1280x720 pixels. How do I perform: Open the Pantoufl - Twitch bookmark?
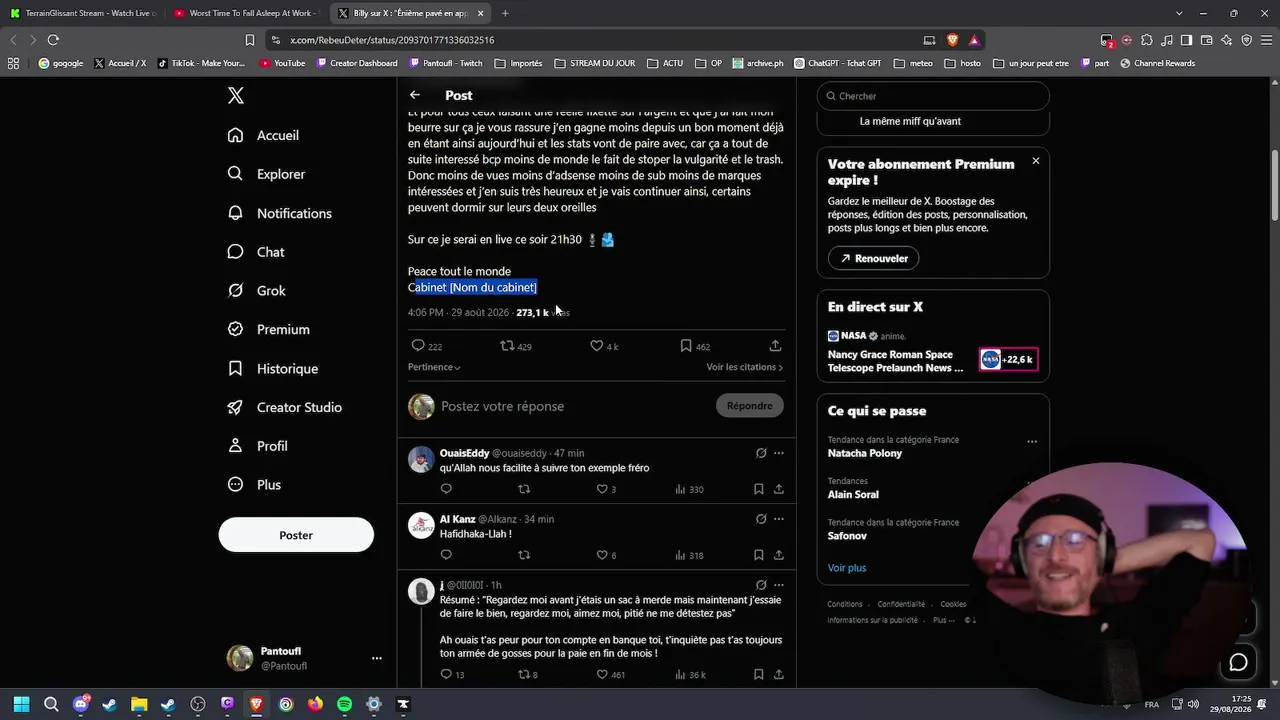tap(446, 63)
